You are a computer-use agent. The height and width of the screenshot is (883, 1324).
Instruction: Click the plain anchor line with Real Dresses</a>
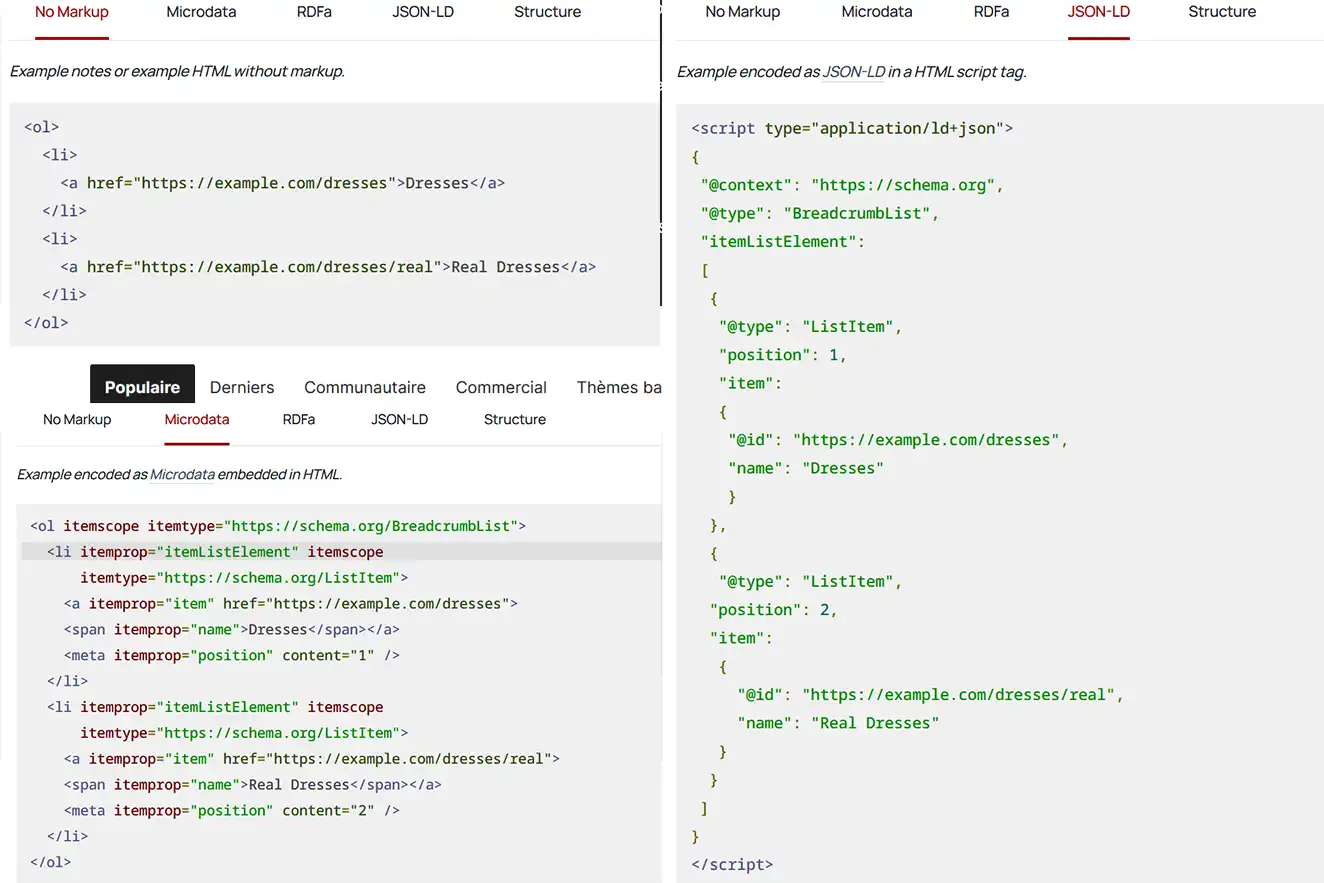tap(328, 267)
